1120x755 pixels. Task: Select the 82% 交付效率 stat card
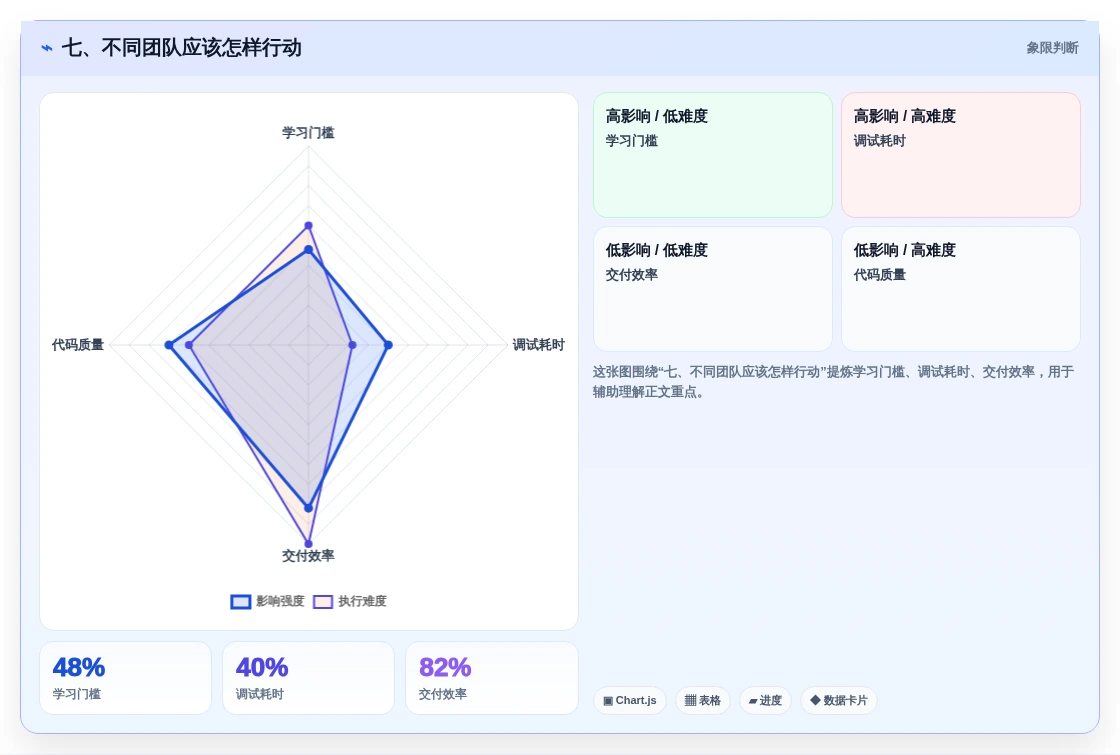click(x=491, y=678)
